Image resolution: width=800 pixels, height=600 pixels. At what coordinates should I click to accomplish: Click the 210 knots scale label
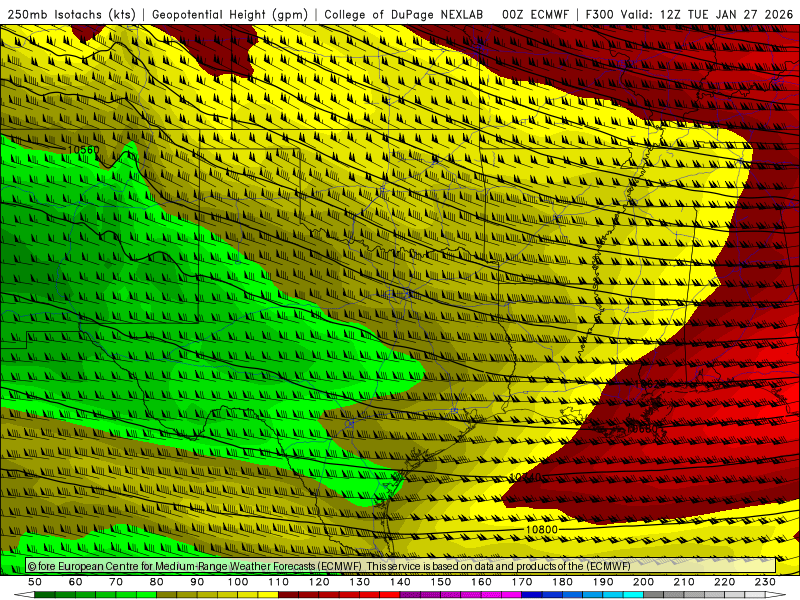click(684, 582)
